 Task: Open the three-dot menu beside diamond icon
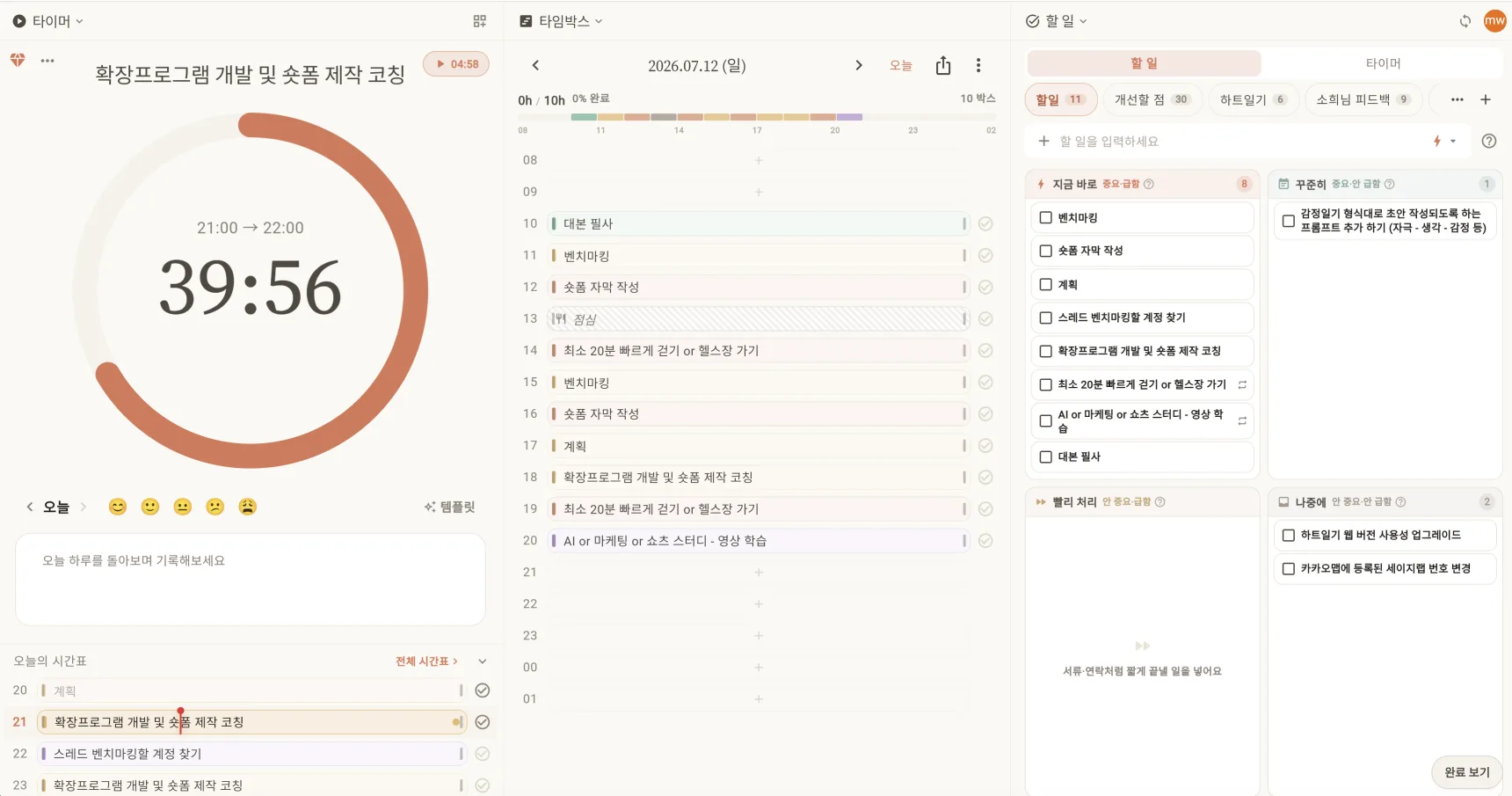47,61
